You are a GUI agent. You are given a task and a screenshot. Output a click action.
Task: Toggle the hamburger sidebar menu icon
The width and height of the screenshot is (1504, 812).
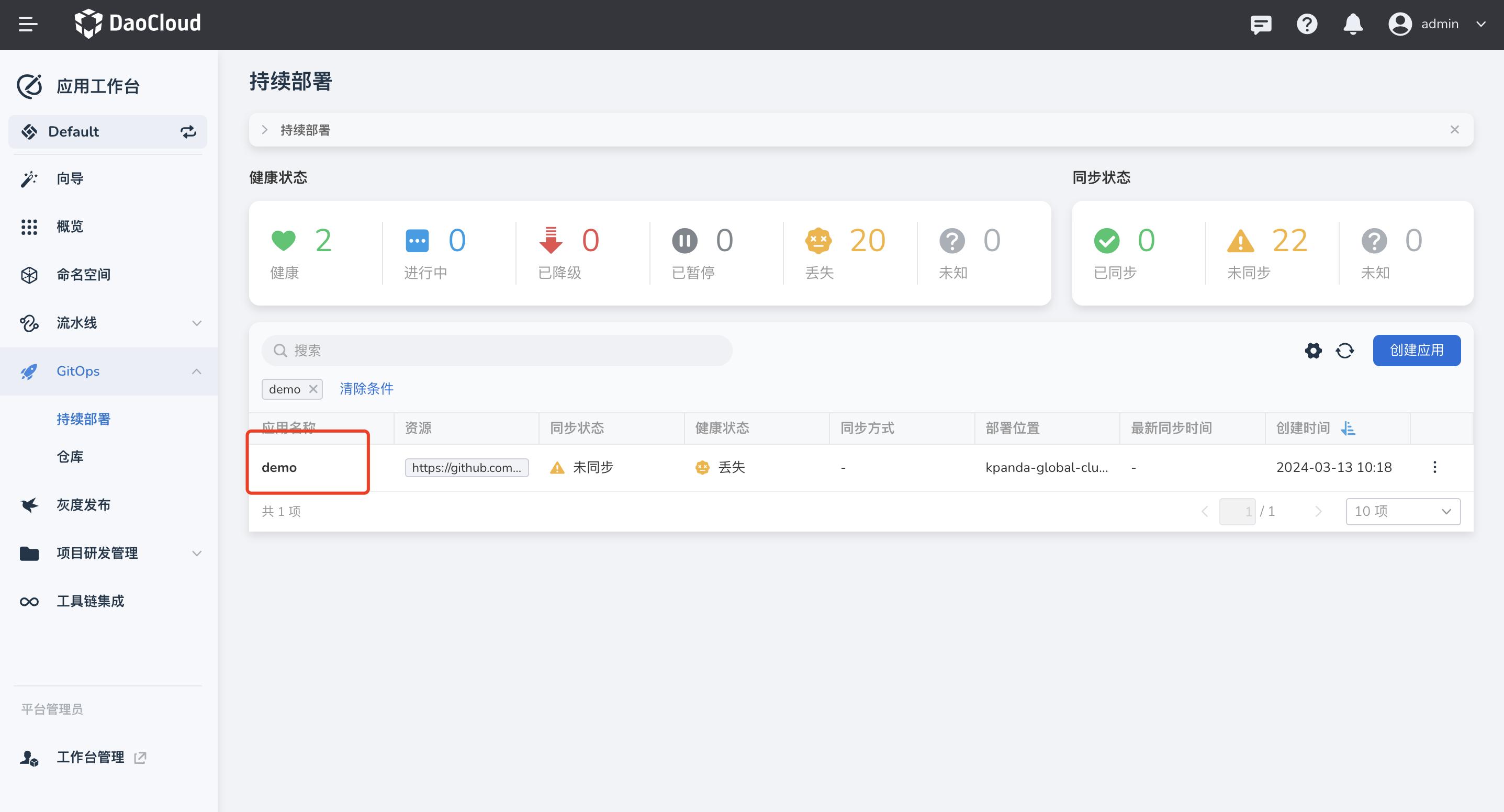[x=27, y=24]
